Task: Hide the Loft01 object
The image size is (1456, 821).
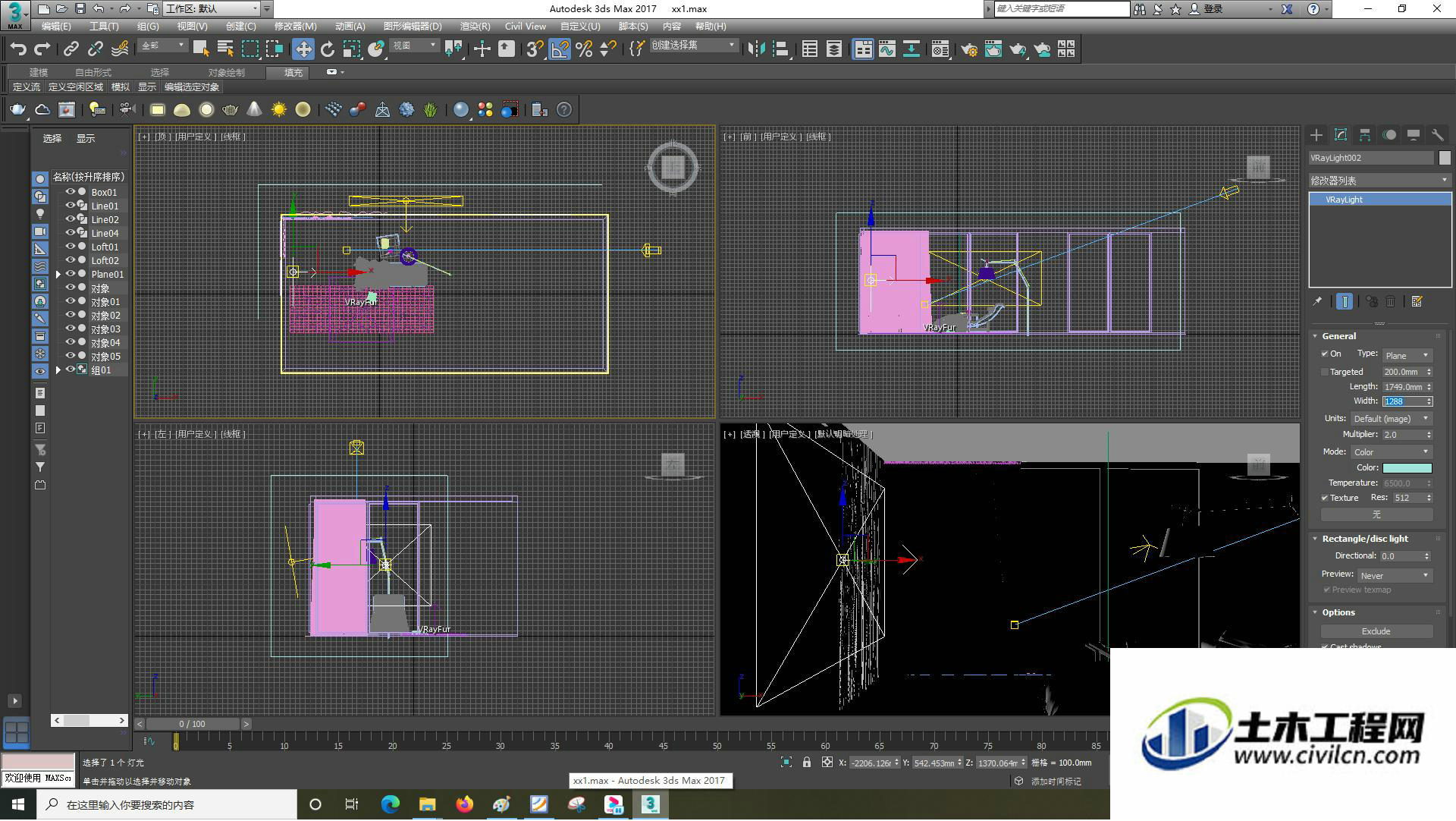Action: tap(70, 247)
